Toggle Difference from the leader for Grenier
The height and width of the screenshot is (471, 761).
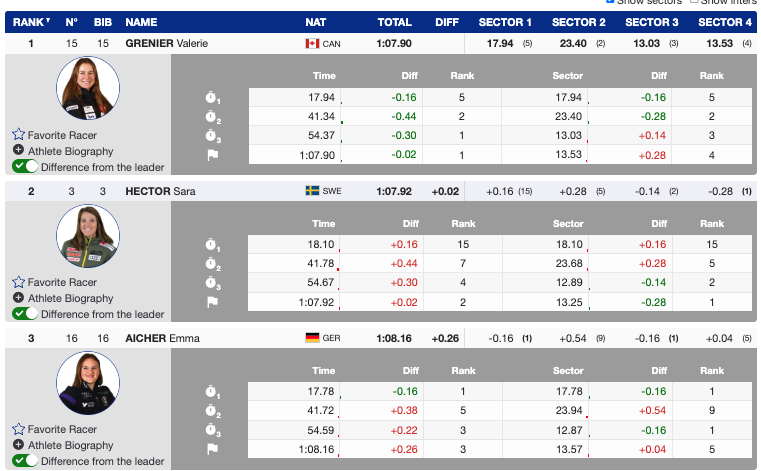(x=25, y=167)
